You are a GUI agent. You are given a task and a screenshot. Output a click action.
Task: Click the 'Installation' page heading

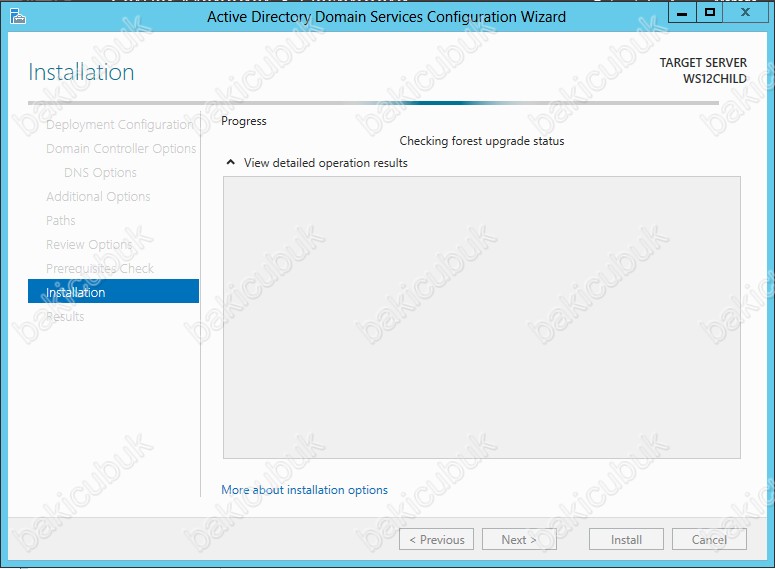coord(82,72)
